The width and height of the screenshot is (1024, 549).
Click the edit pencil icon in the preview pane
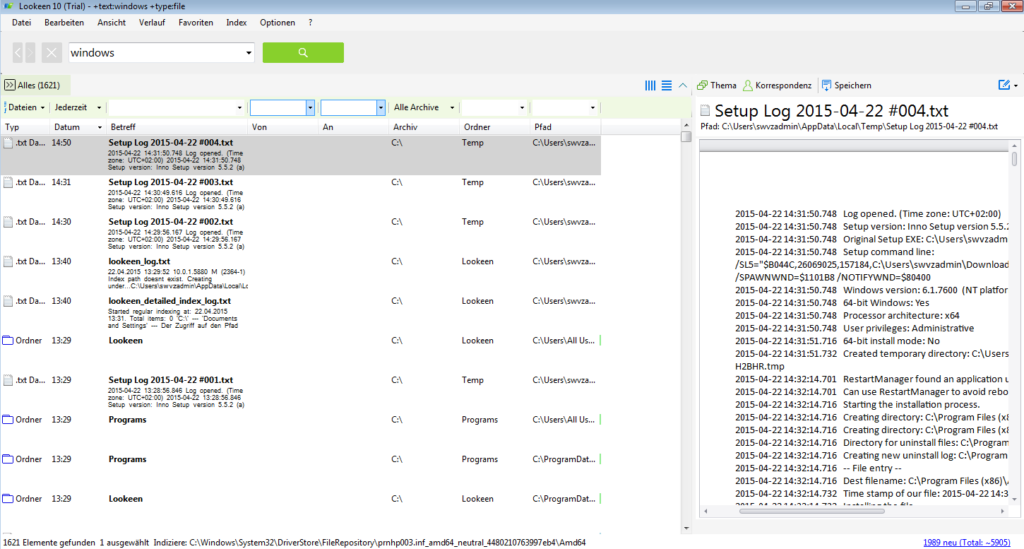point(1004,85)
